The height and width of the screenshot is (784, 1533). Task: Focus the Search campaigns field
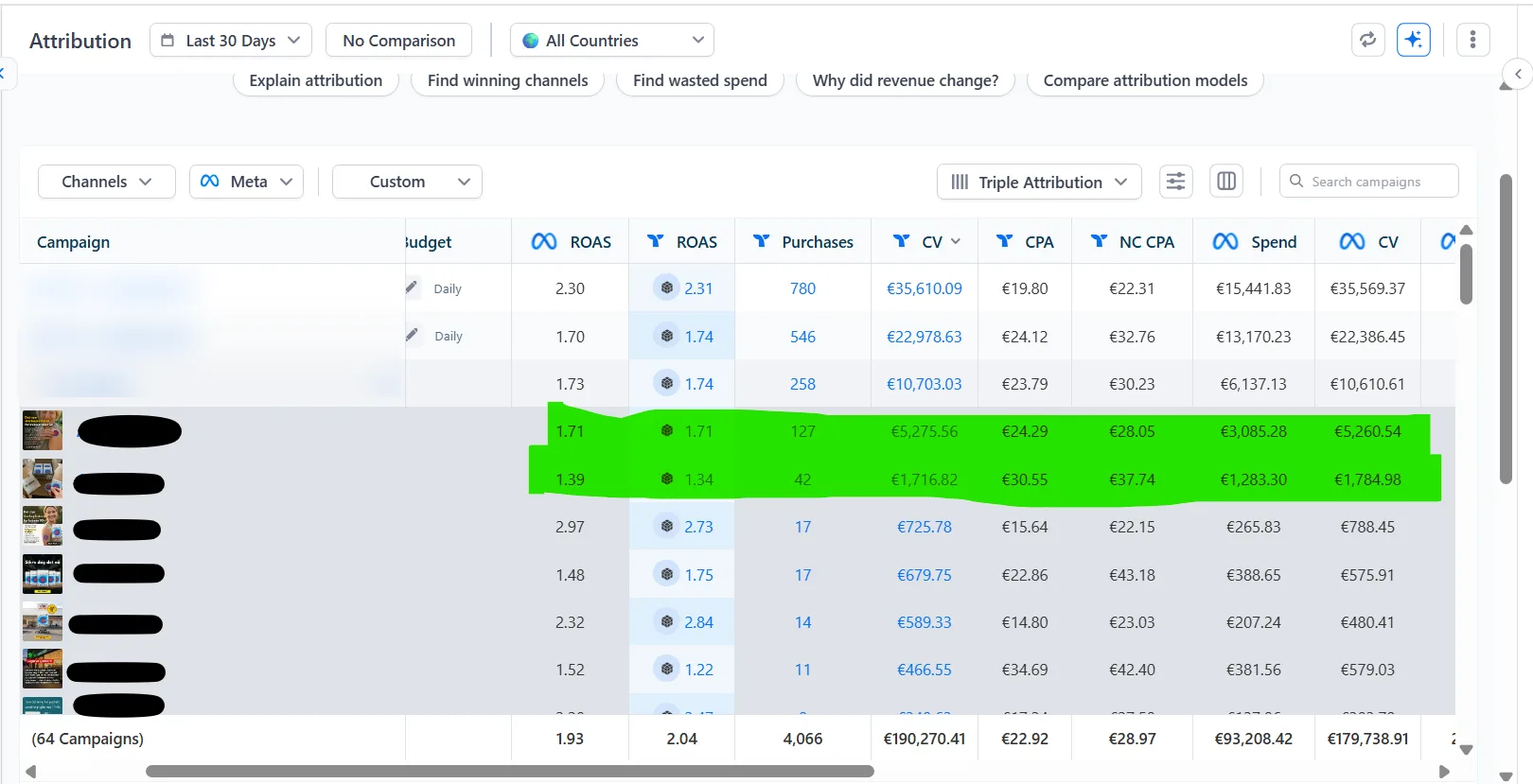point(1368,181)
